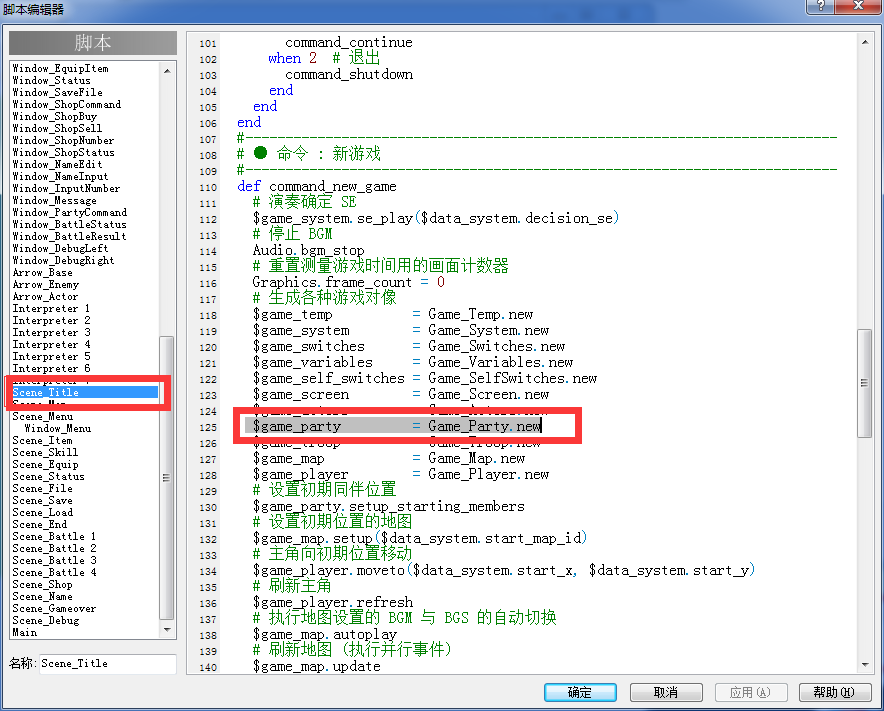This screenshot has height=711, width=884.
Task: Click the script list scrollbar thumb
Action: (167, 478)
